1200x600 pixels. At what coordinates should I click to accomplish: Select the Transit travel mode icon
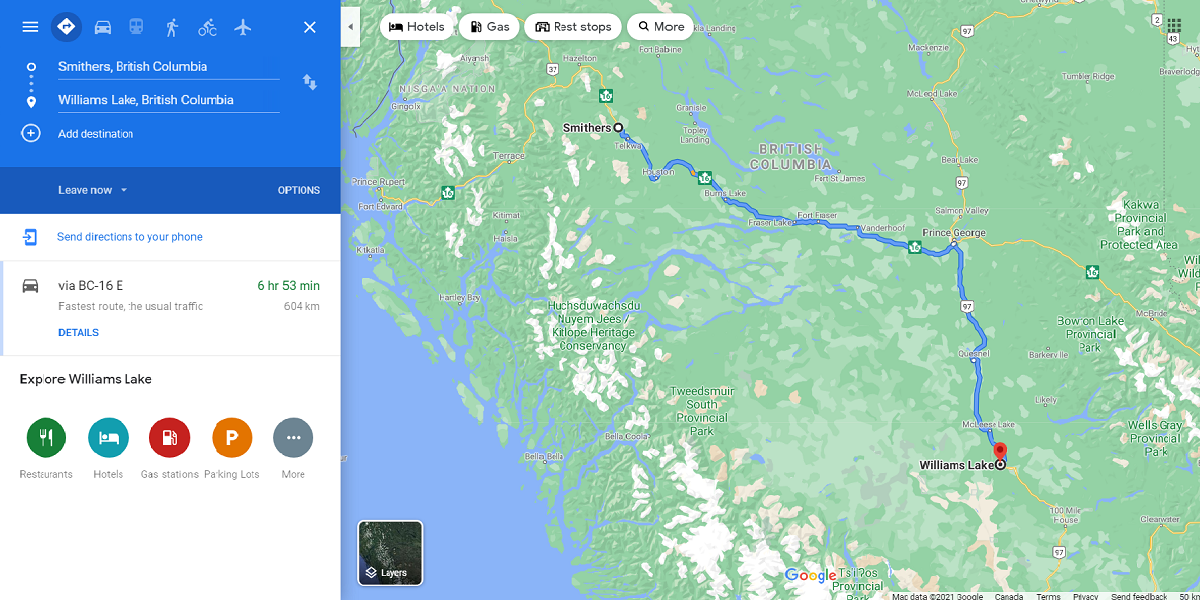tap(136, 27)
